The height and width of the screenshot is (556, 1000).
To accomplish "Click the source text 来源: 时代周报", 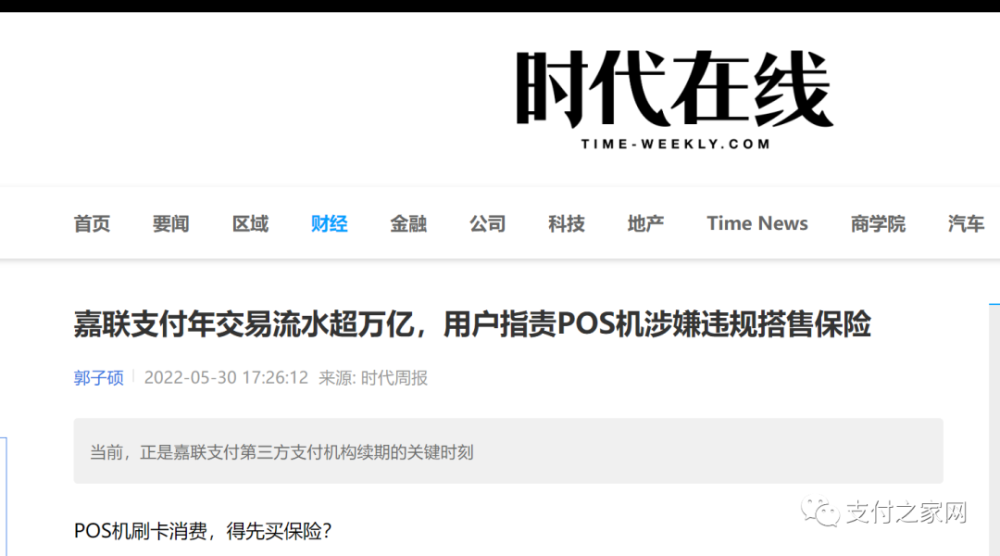I will 373,378.
